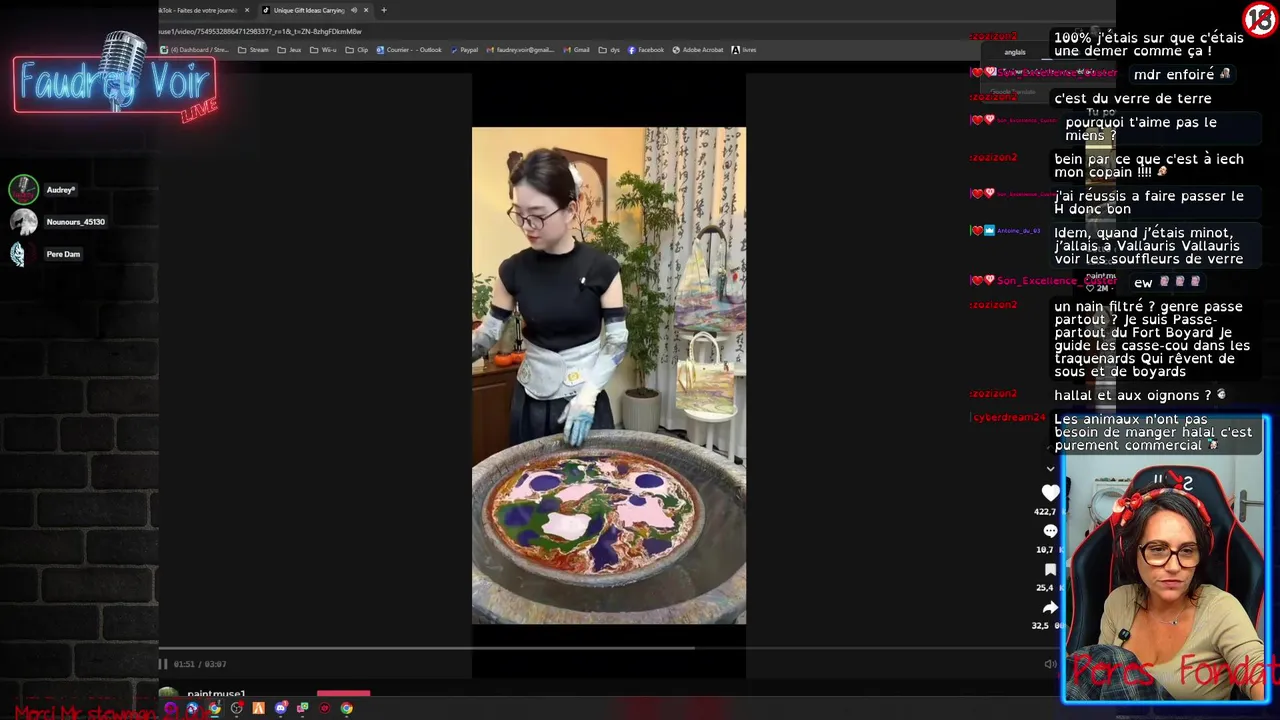Close the 'Unique Gift Ideas' tab

(366, 10)
